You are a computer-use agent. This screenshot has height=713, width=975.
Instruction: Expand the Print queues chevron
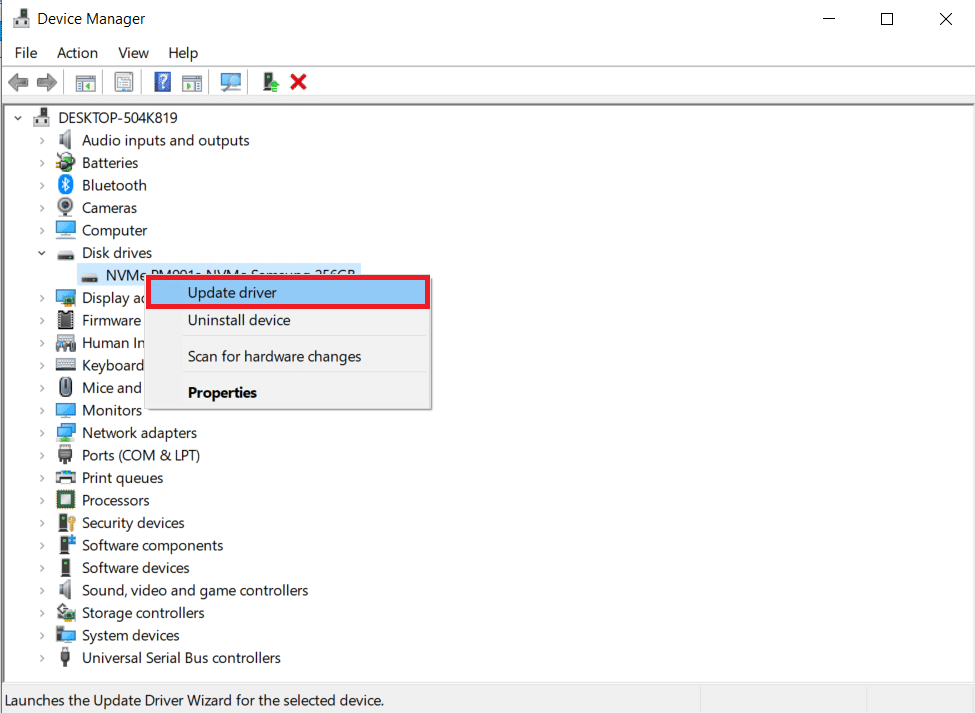tap(42, 478)
